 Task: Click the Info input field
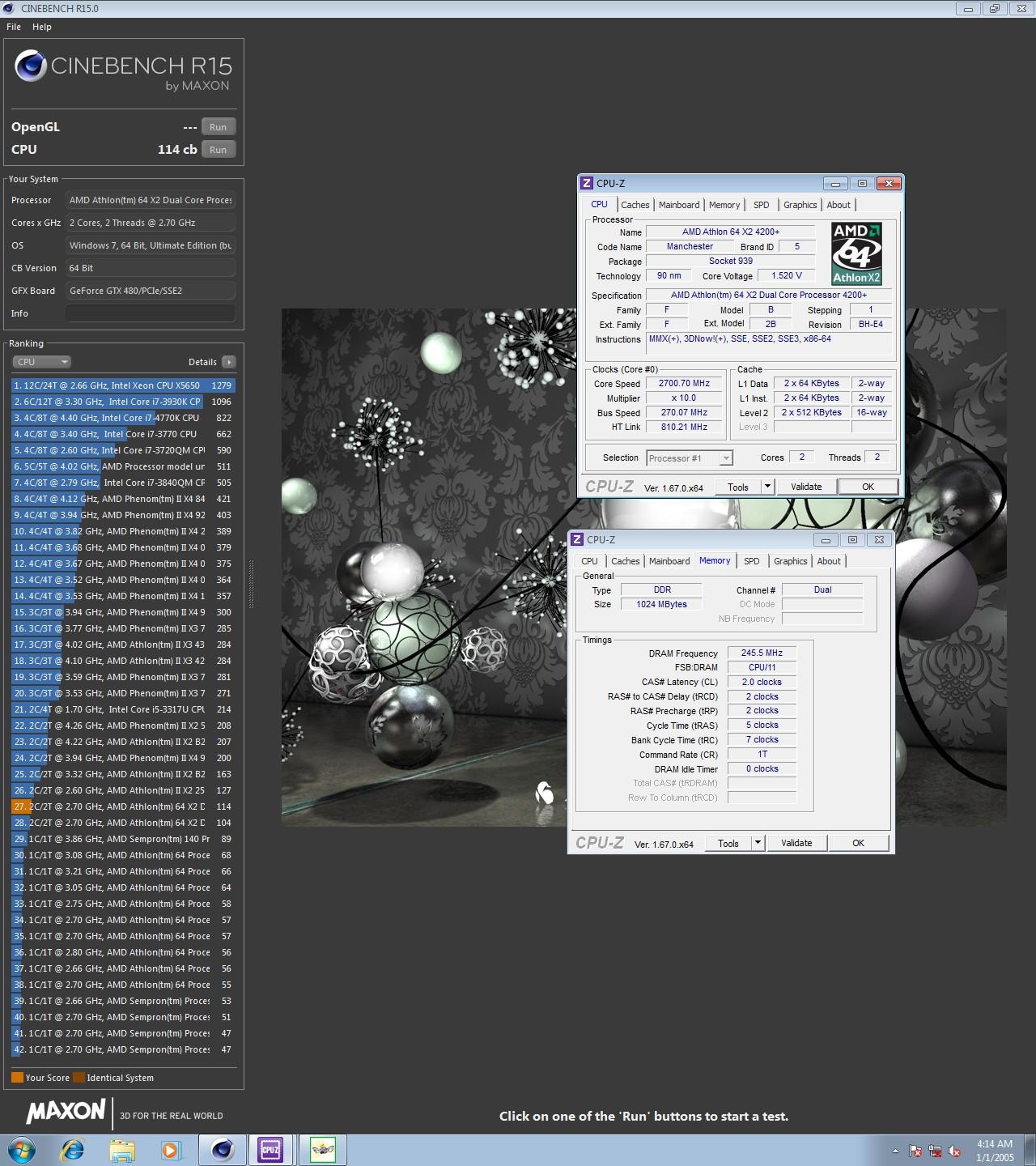point(151,313)
